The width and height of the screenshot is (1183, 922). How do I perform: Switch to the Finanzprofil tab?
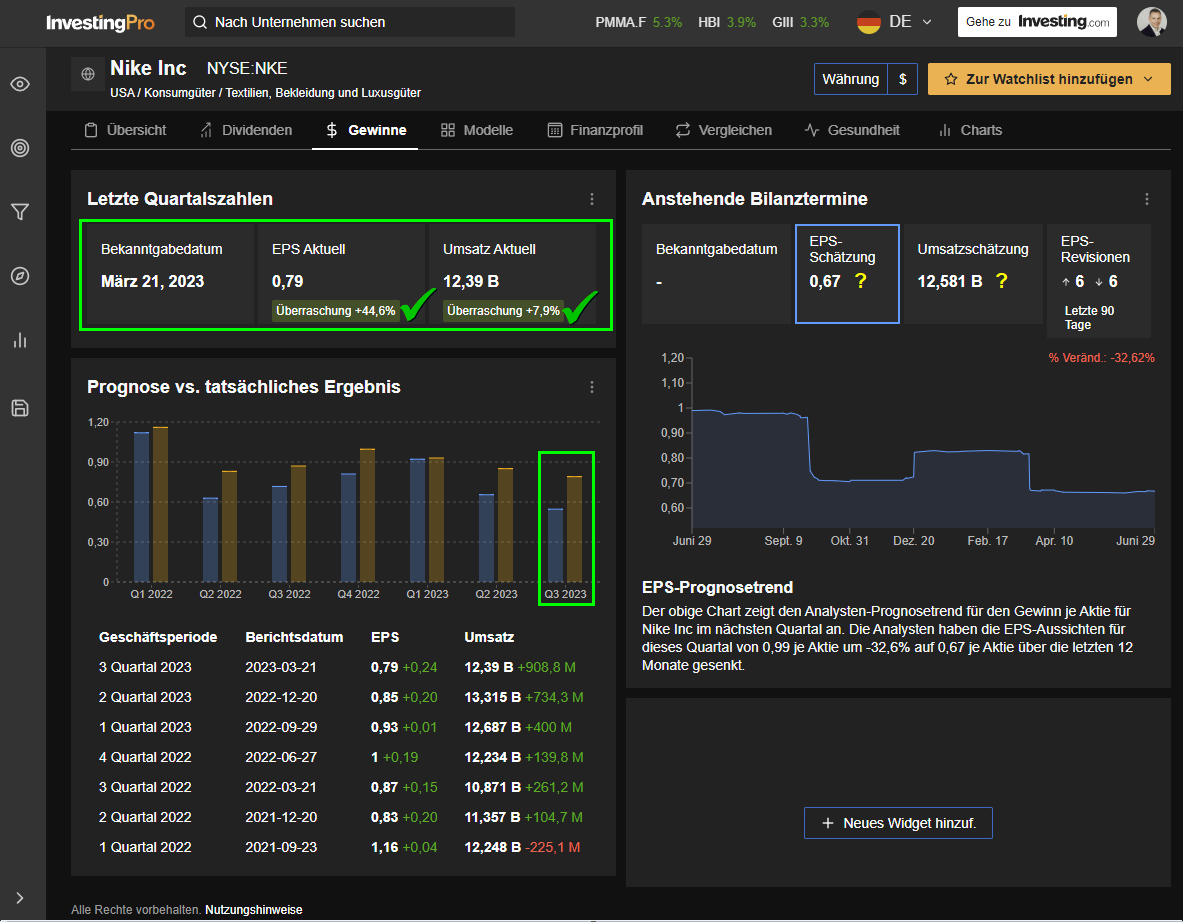pyautogui.click(x=595, y=131)
